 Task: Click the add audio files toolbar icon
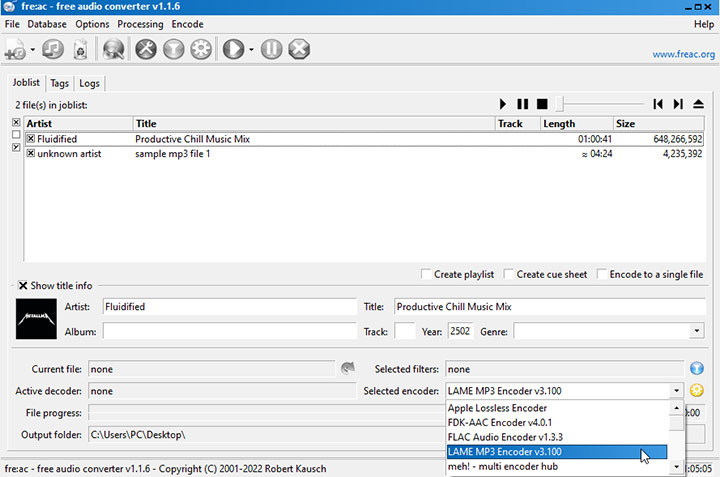tap(15, 50)
